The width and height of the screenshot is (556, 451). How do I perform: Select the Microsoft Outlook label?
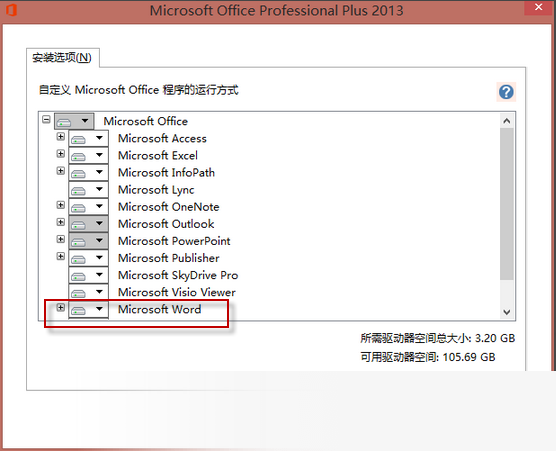(166, 224)
